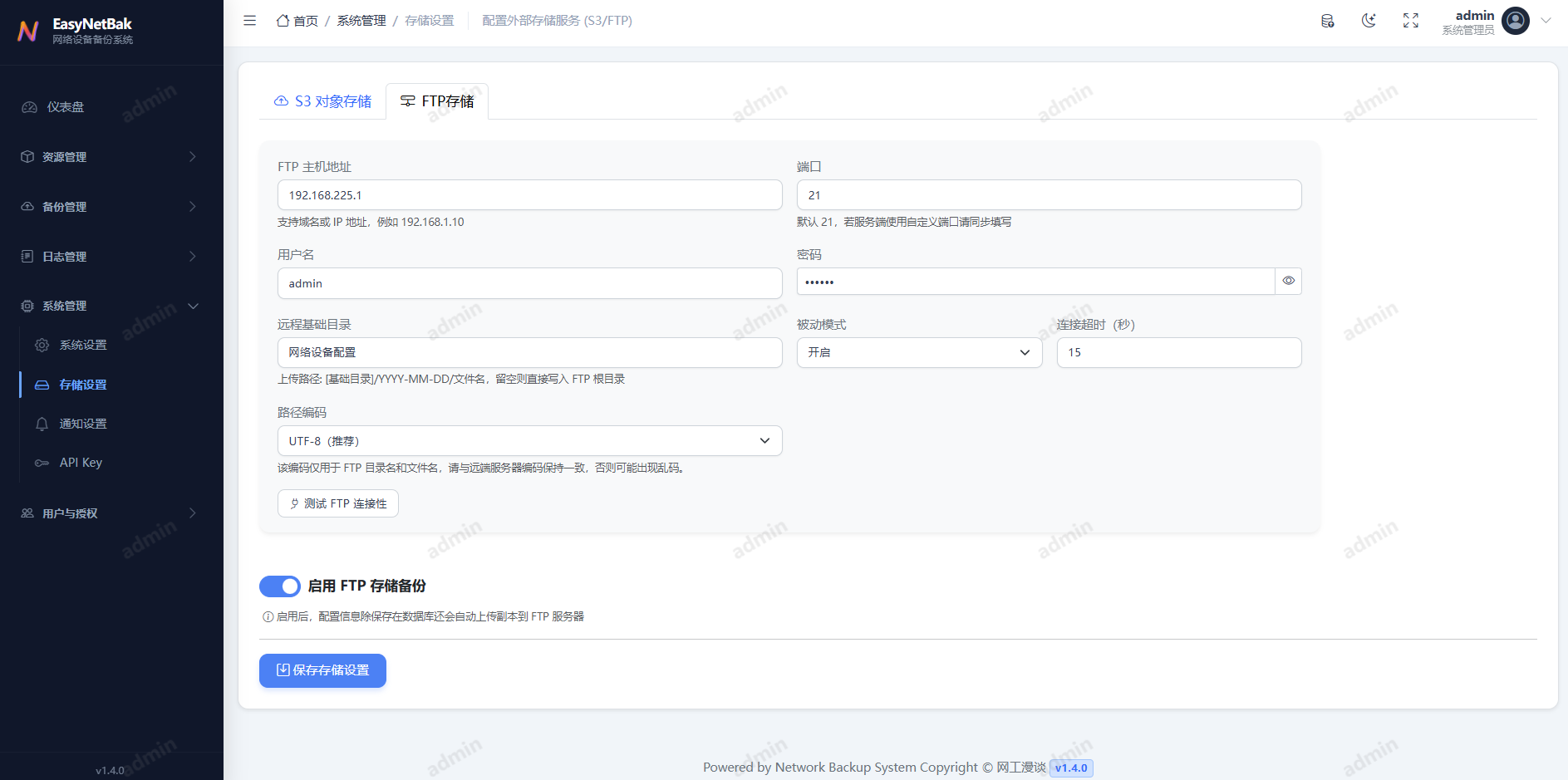Open the database status icon in header
The image size is (1568, 780).
tap(1328, 21)
